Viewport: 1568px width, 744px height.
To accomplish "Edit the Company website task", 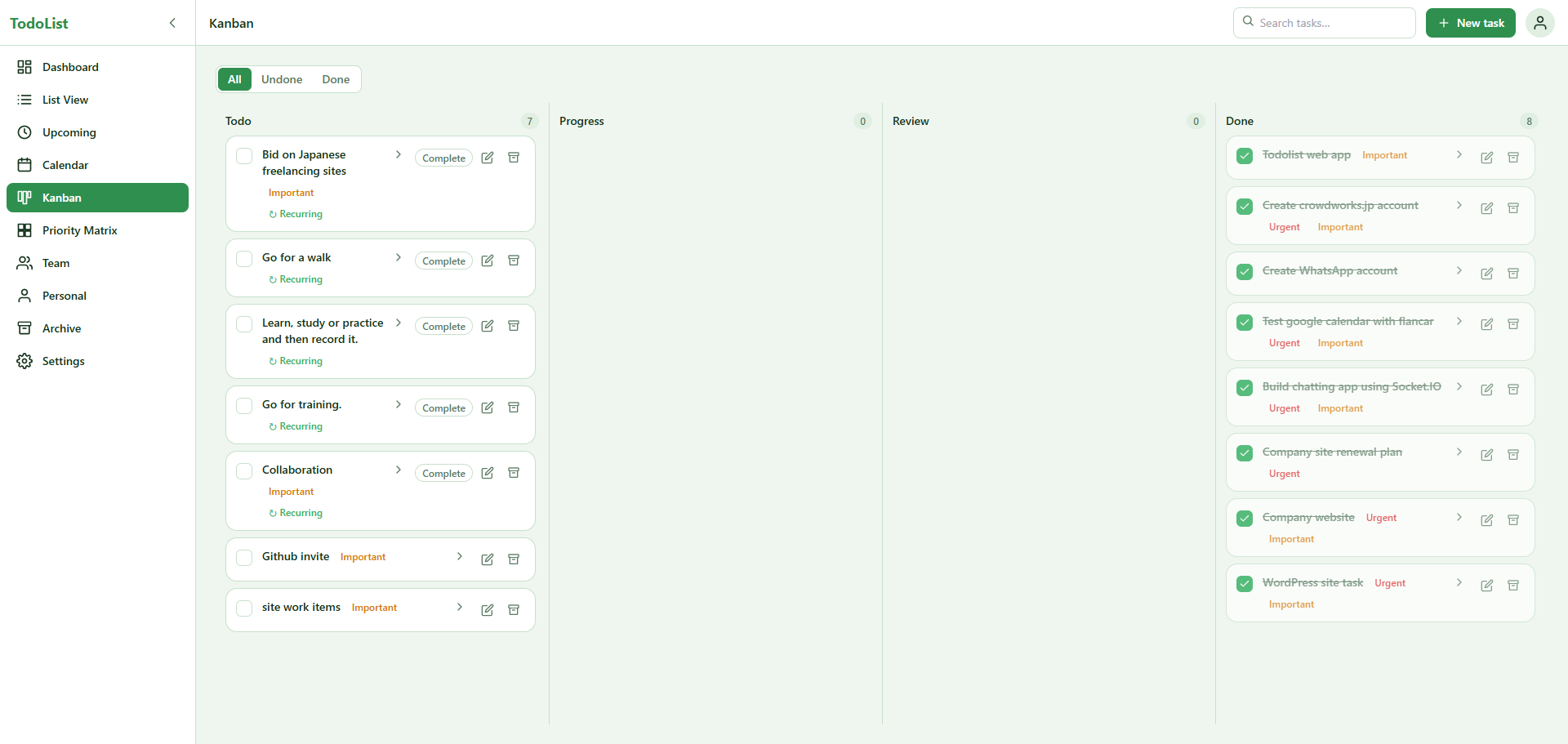I will [1487, 520].
